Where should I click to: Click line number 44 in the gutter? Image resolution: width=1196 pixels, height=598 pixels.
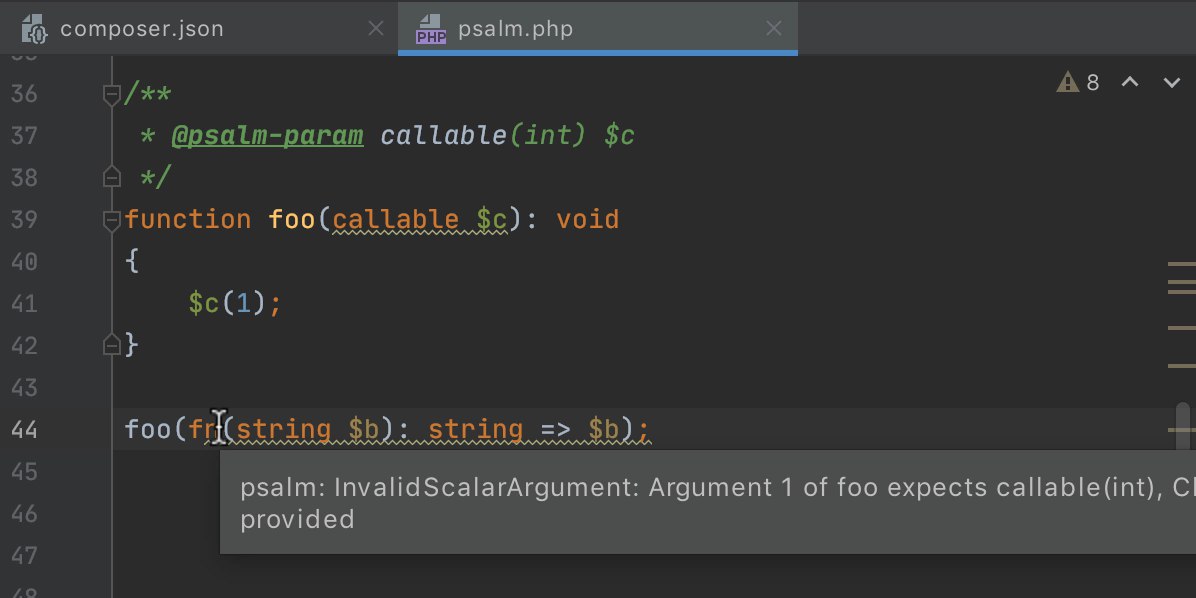click(24, 429)
